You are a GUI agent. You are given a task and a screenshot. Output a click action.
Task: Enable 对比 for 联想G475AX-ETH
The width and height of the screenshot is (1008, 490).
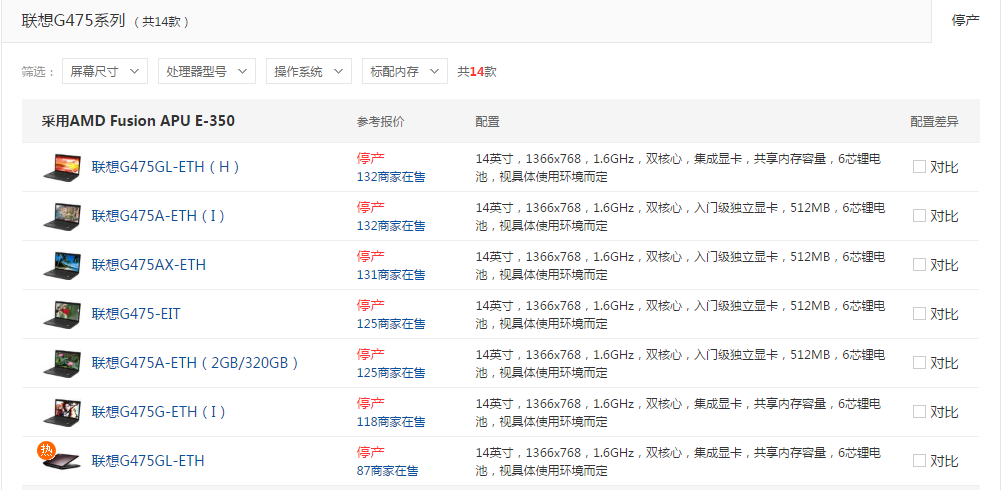(919, 265)
